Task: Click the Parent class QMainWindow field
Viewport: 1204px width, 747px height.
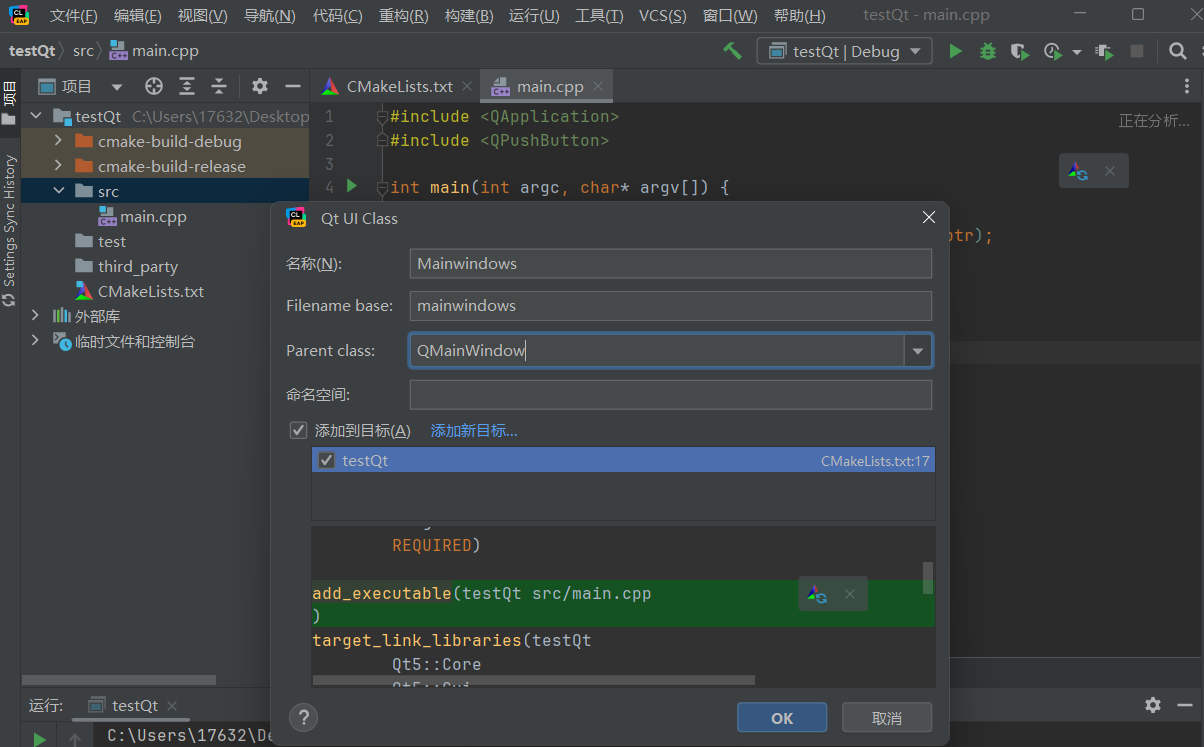Action: coord(657,351)
